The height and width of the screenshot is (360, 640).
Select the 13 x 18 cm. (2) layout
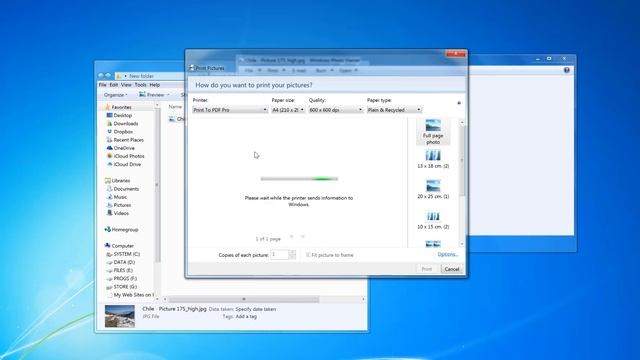tap(433, 159)
